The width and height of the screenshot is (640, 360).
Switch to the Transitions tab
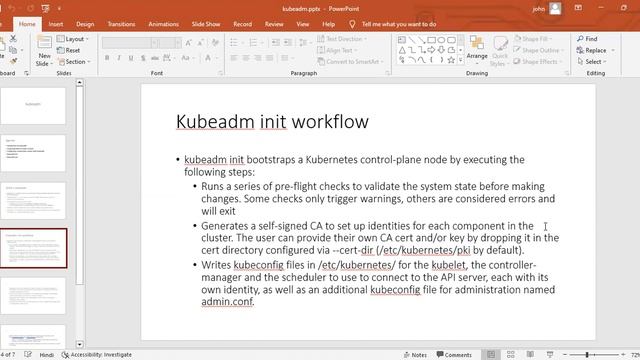coord(121,24)
